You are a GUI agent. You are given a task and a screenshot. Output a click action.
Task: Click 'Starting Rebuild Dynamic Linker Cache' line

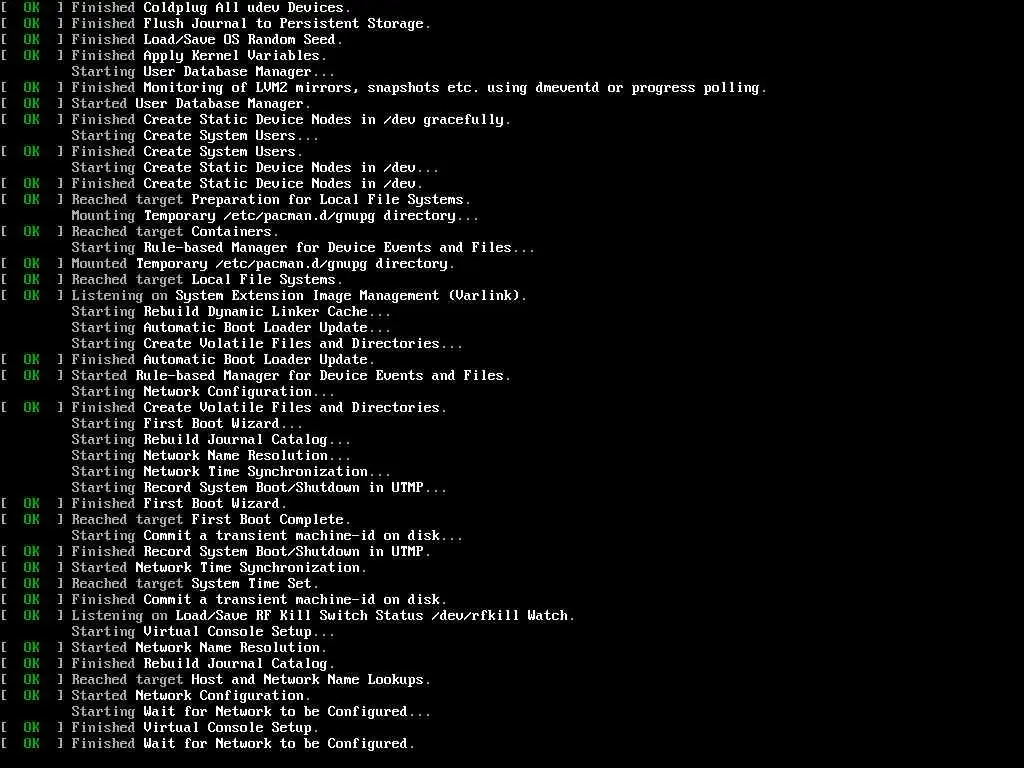(x=231, y=312)
